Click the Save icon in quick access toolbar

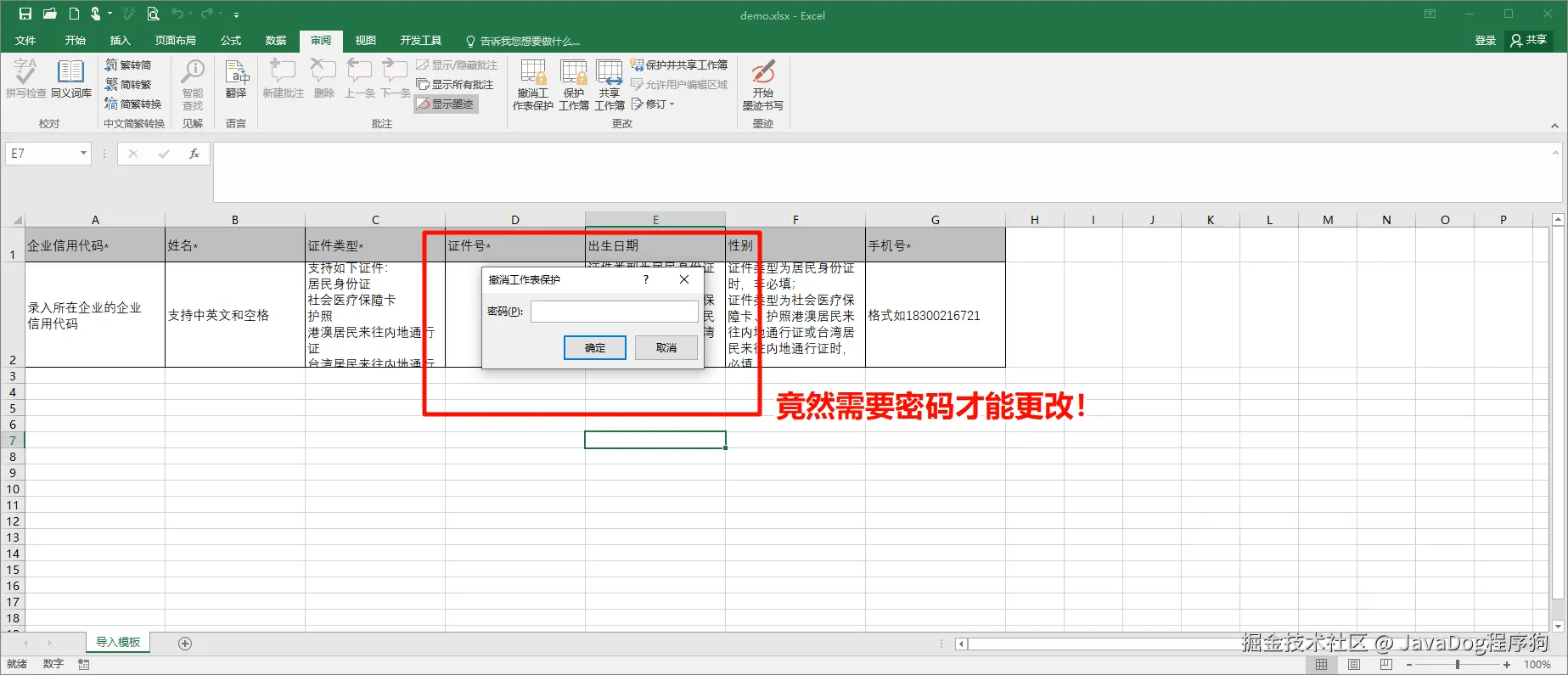pos(25,14)
